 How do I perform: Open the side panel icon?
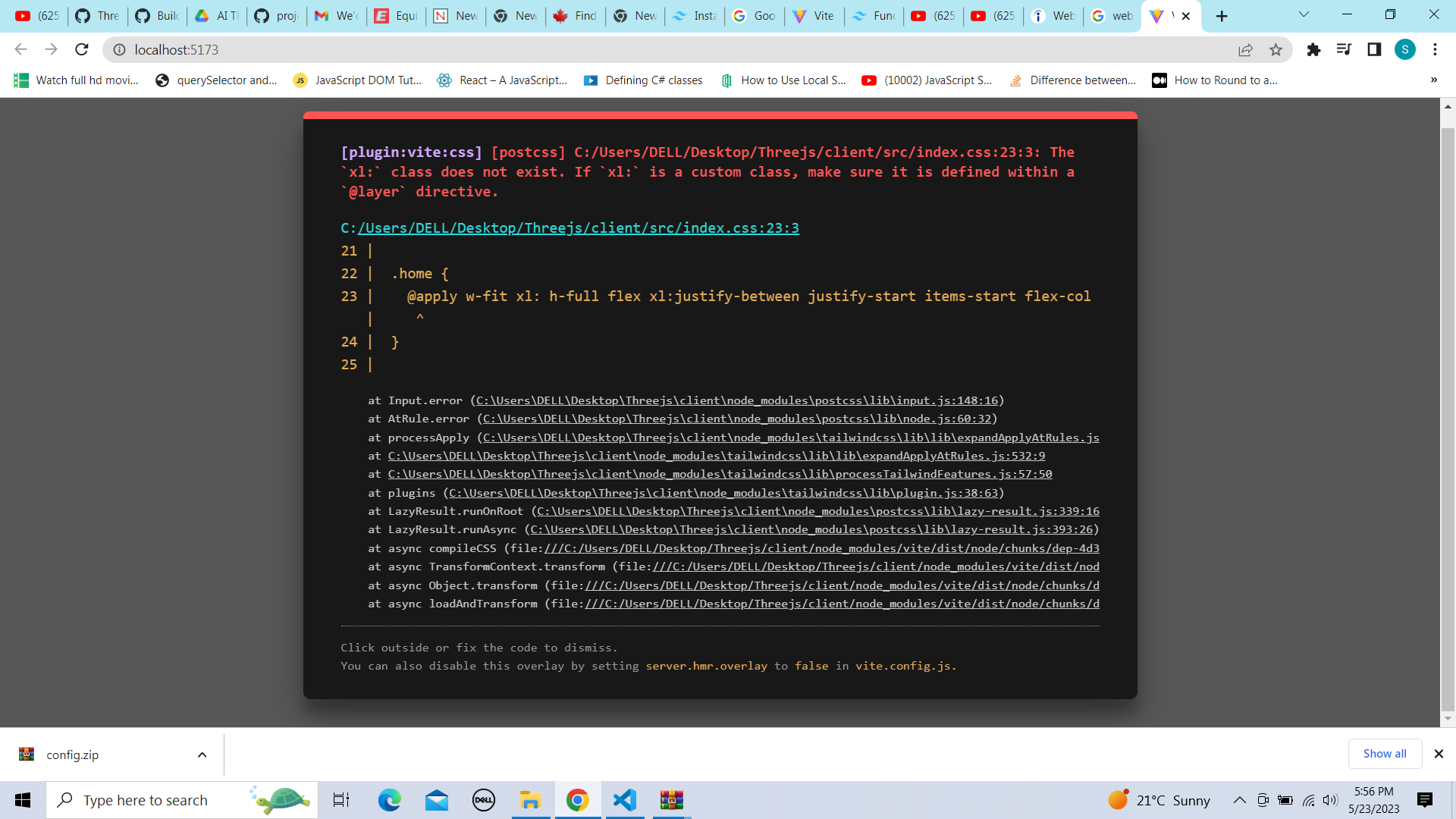click(1374, 49)
